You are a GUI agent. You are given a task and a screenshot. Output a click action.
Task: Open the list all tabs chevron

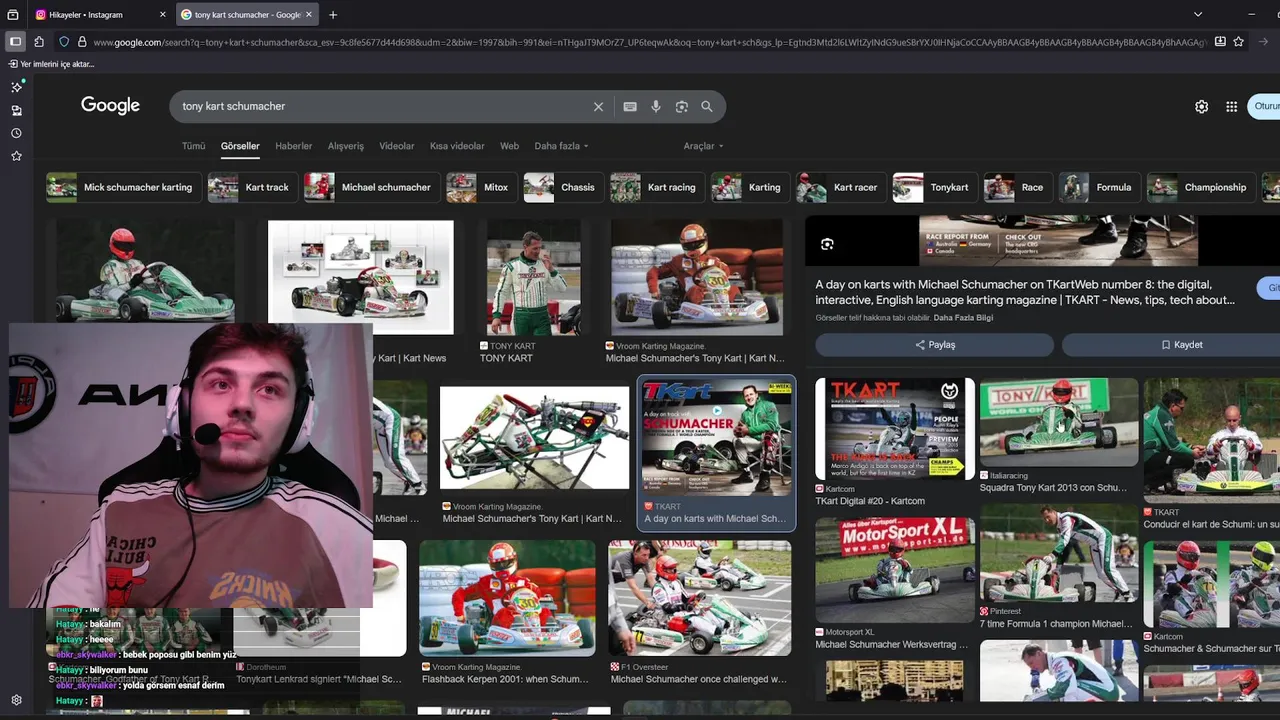coord(1198,15)
